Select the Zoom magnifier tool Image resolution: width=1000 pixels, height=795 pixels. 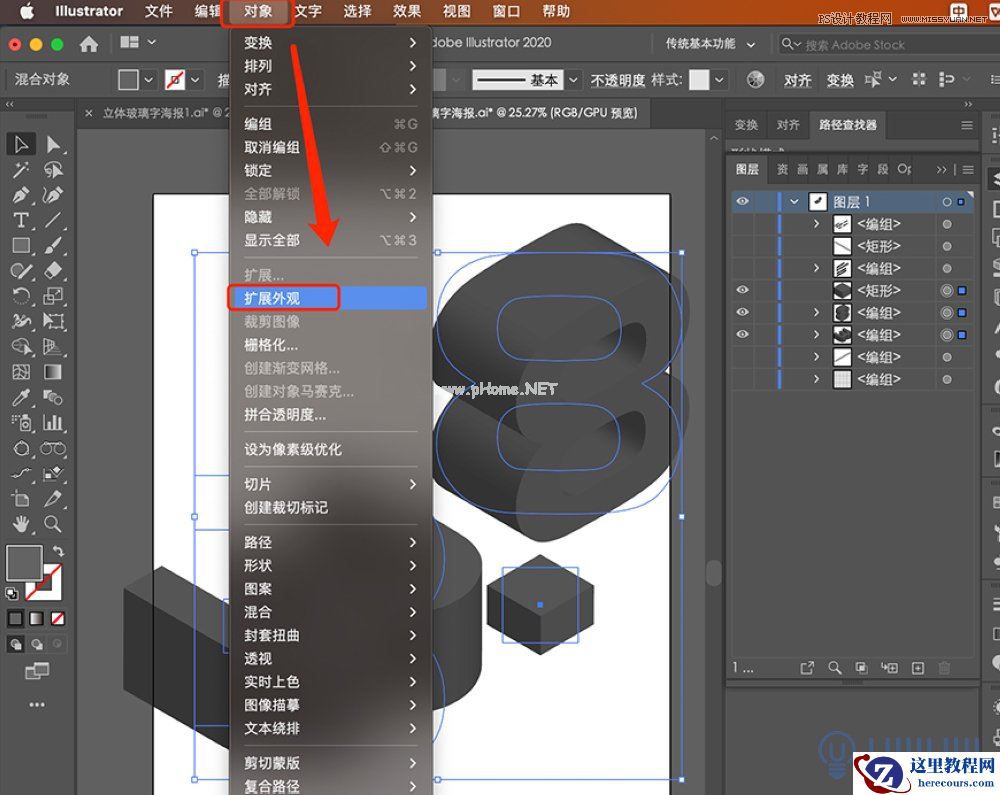[x=53, y=524]
